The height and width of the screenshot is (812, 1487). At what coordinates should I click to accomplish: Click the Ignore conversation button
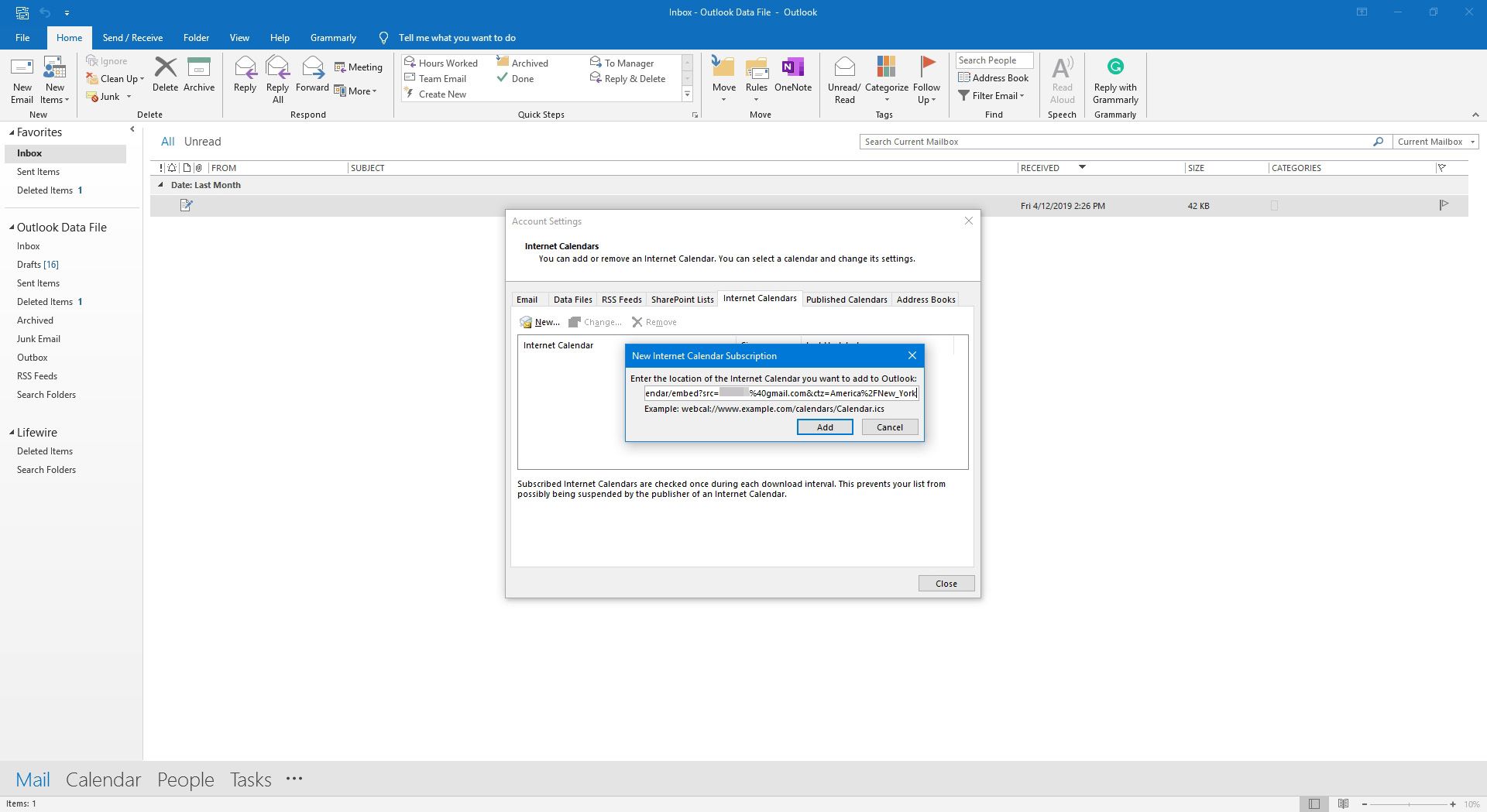[x=107, y=61]
